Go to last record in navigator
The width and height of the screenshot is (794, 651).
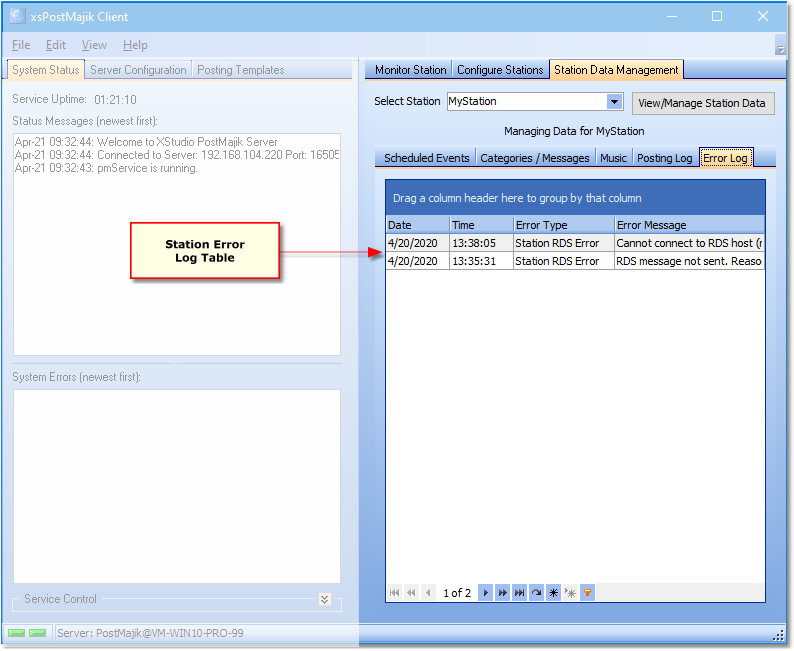coord(520,592)
